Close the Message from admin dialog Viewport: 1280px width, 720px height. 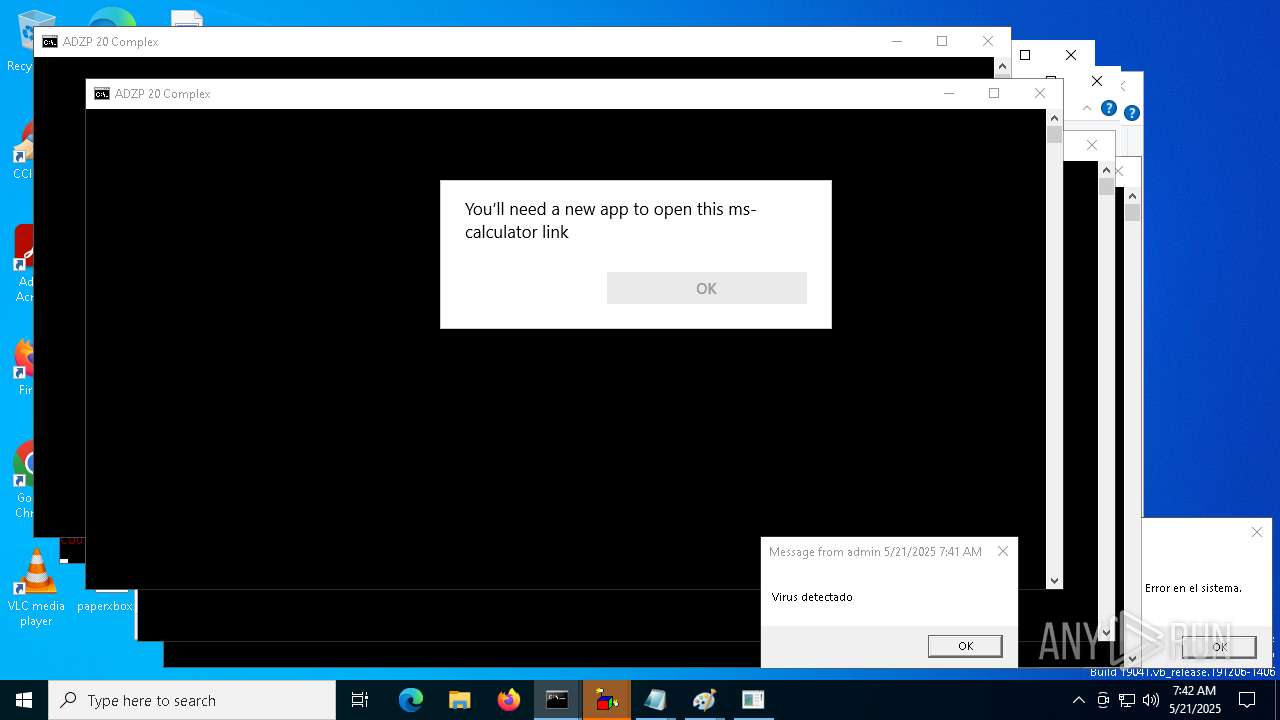[x=1002, y=551]
